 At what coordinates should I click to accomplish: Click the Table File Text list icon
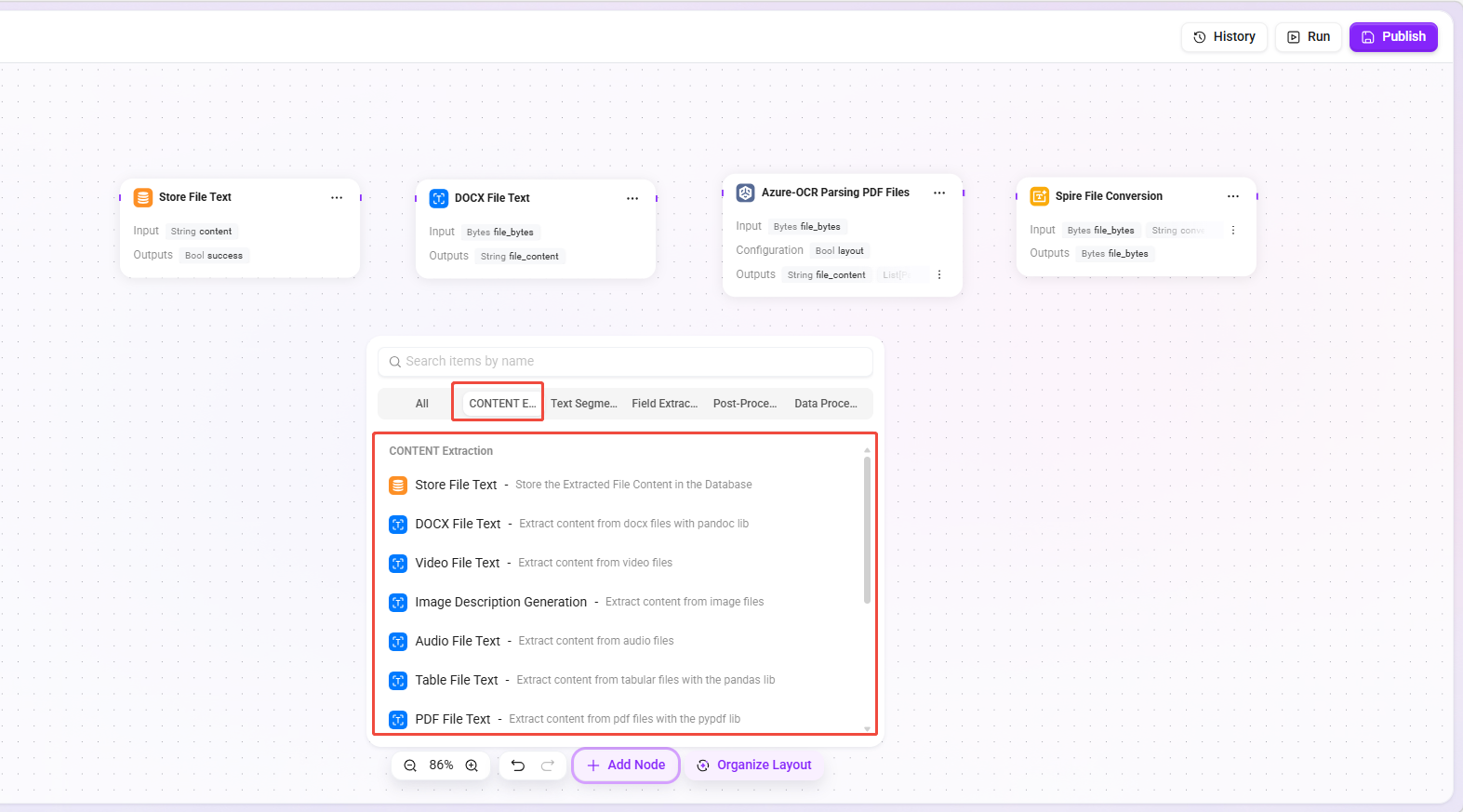(x=398, y=681)
